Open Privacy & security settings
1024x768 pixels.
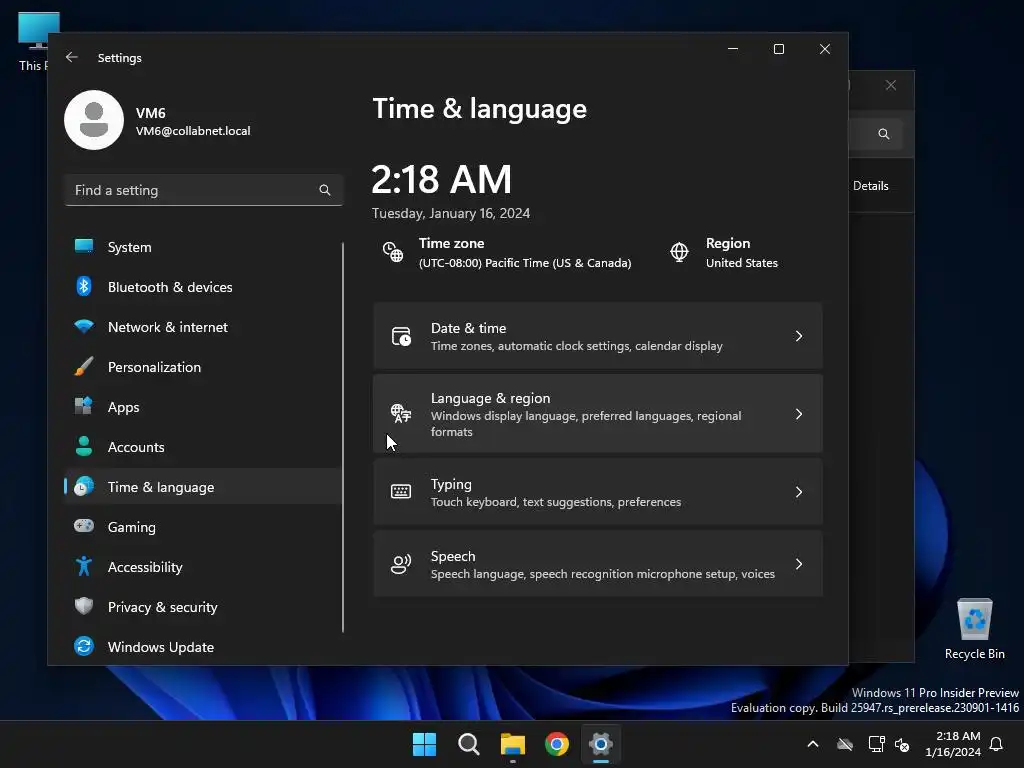pos(202,607)
